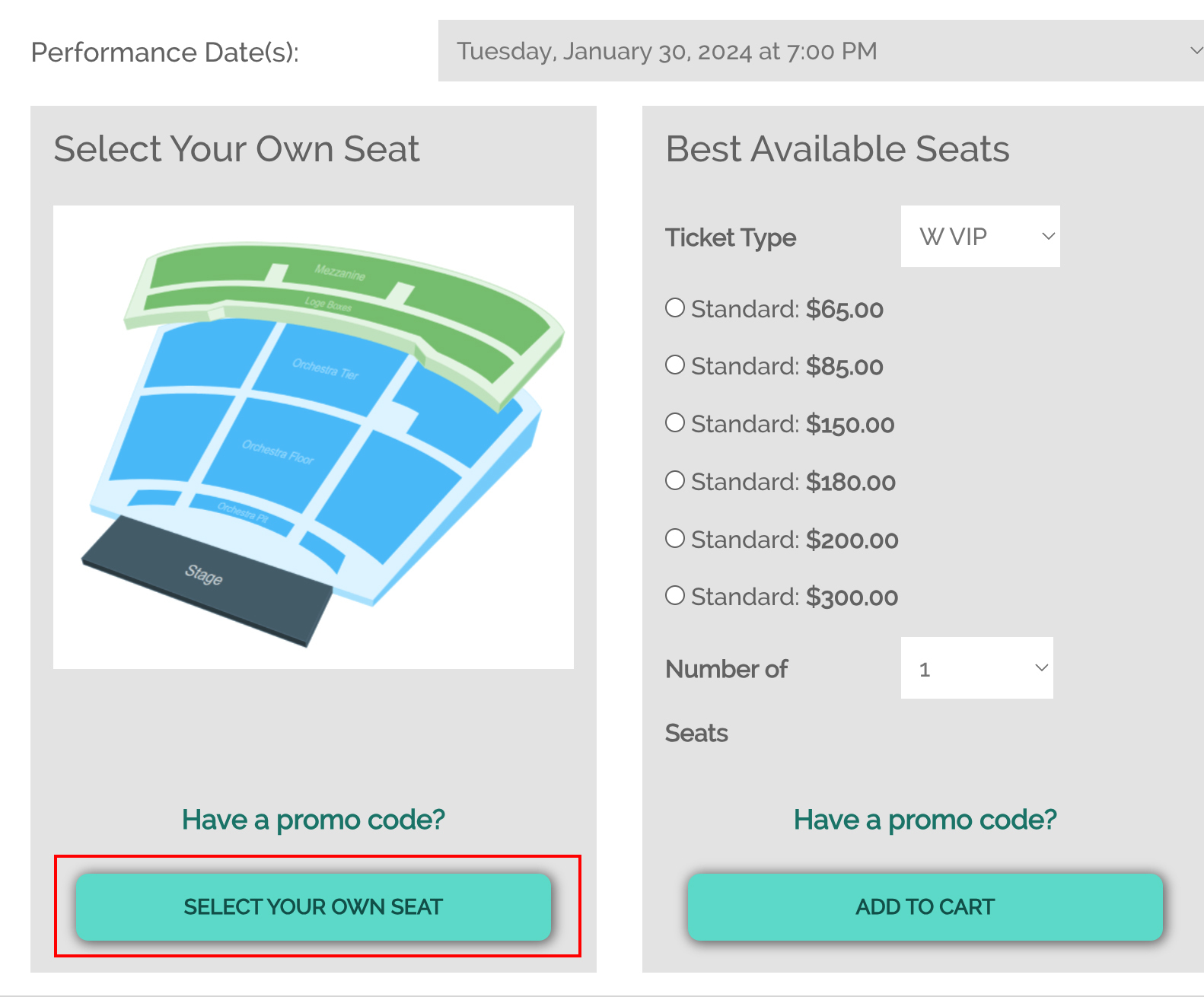Click the Stage area on seating chart
The height and width of the screenshot is (997, 1204).
click(x=204, y=575)
